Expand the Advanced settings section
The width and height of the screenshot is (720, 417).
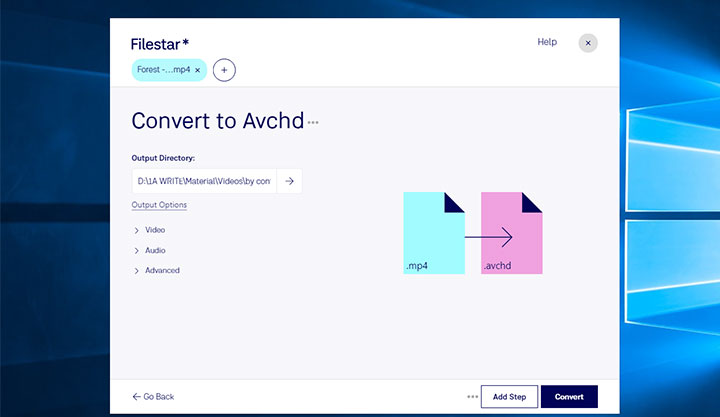pos(157,270)
